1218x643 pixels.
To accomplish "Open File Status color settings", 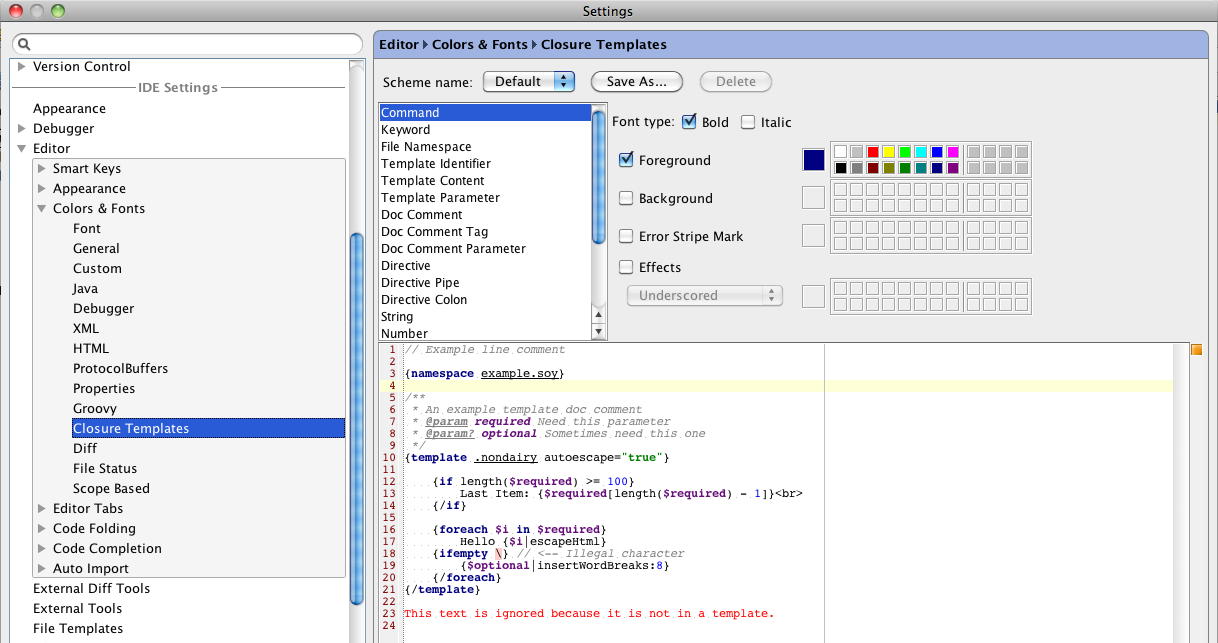I will [105, 469].
